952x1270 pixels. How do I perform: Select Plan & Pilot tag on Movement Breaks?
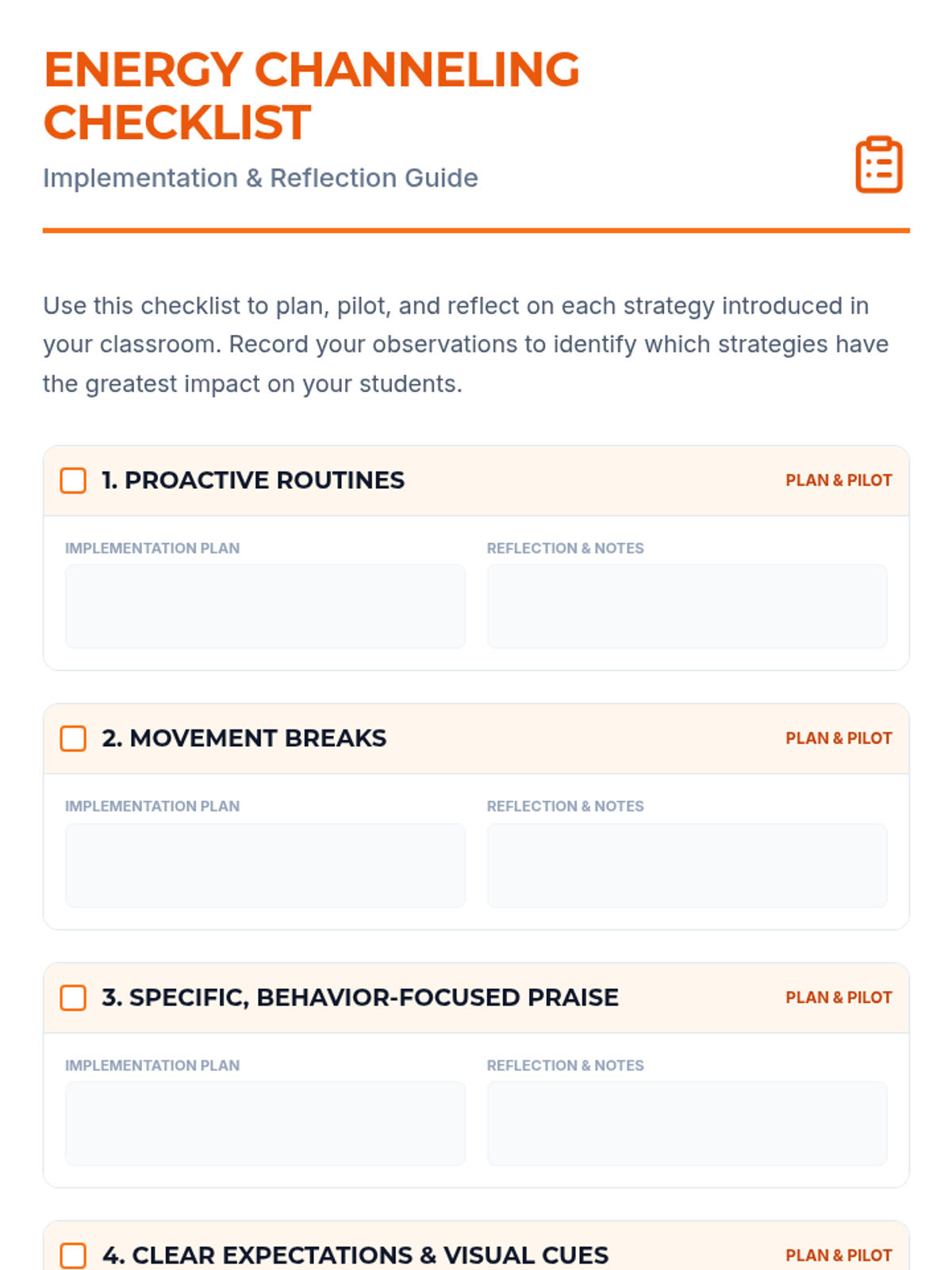pos(839,738)
